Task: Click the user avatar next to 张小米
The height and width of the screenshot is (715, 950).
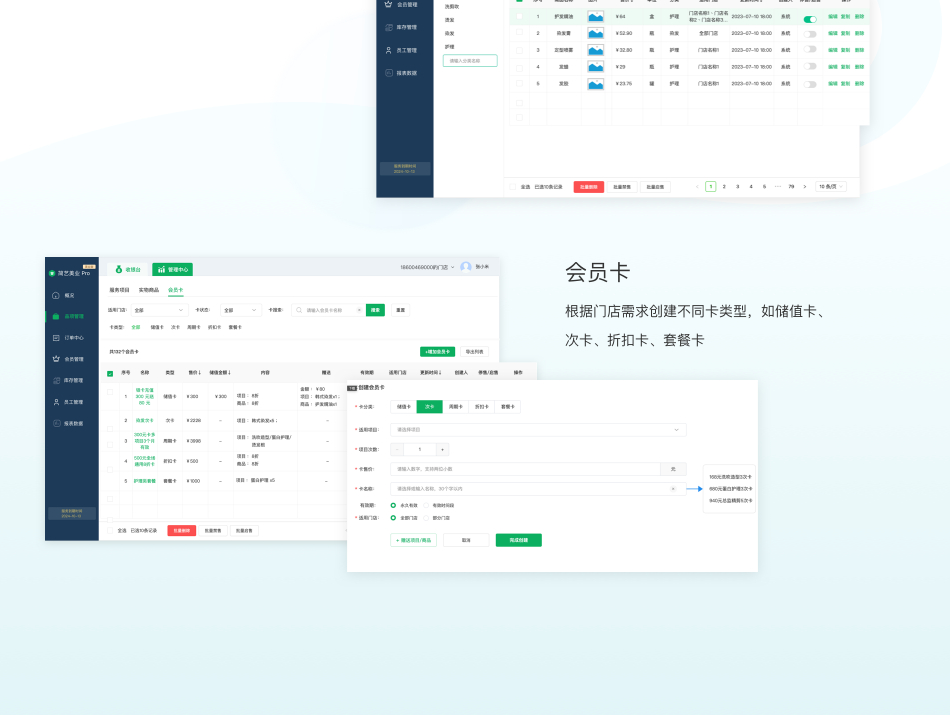Action: coord(466,267)
